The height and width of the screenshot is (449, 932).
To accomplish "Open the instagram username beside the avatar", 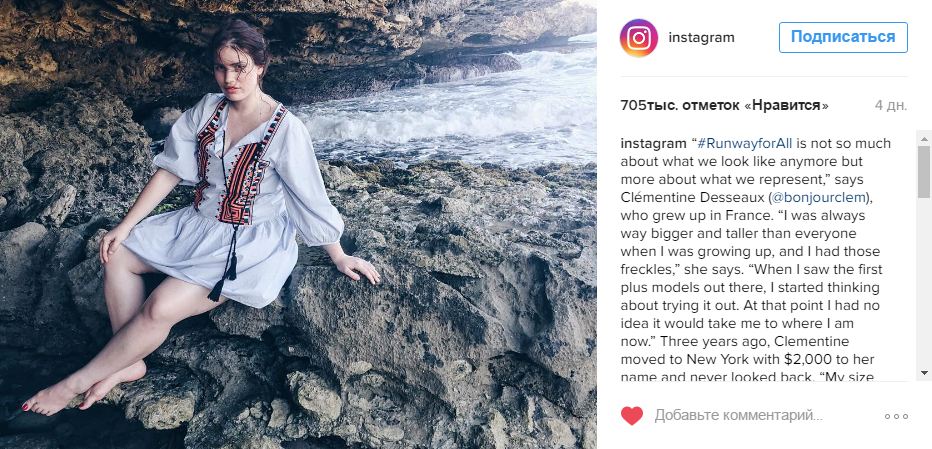I will [702, 38].
